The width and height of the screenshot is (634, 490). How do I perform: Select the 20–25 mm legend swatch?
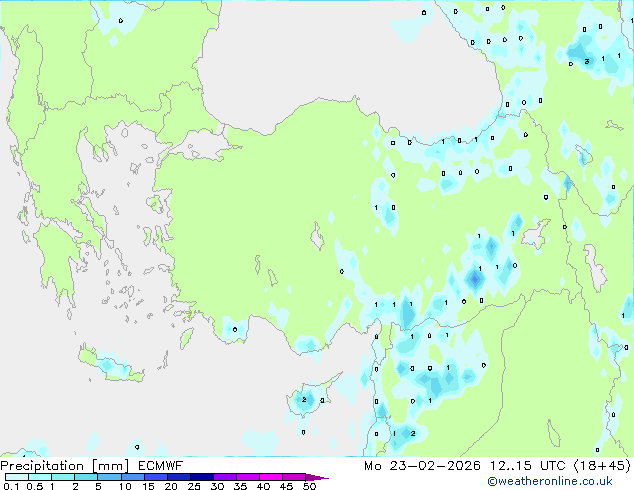[x=178, y=477]
